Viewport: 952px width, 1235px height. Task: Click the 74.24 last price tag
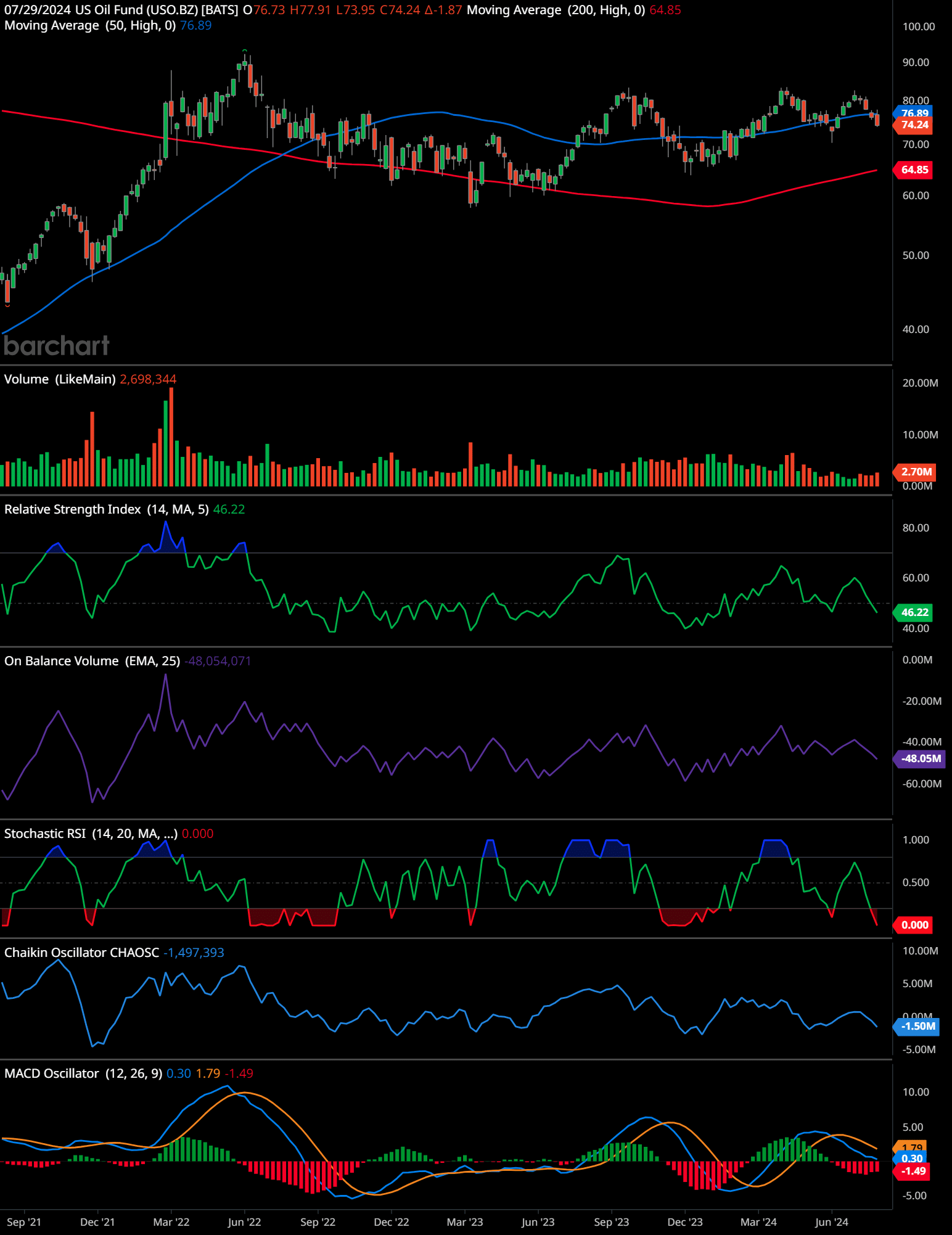coord(914,125)
